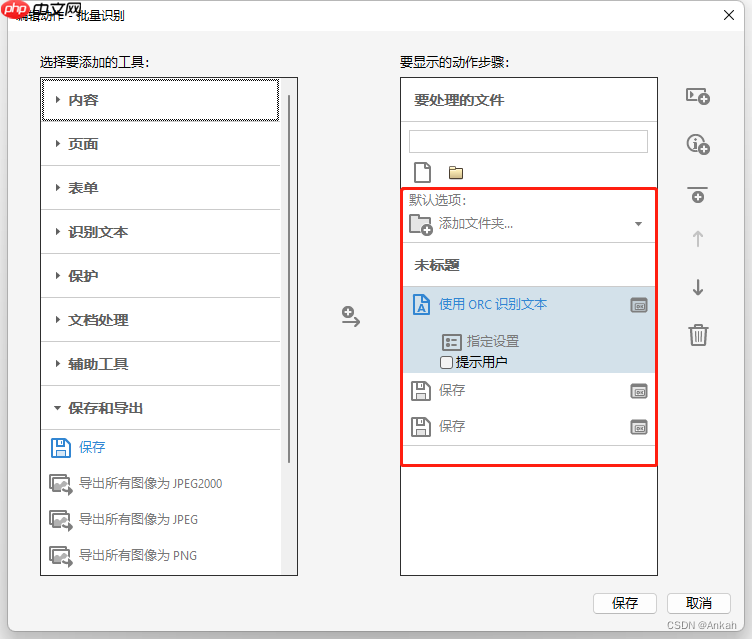Screen dimensions: 752x639
Task: Click the add new panel icon
Action: tap(698, 96)
